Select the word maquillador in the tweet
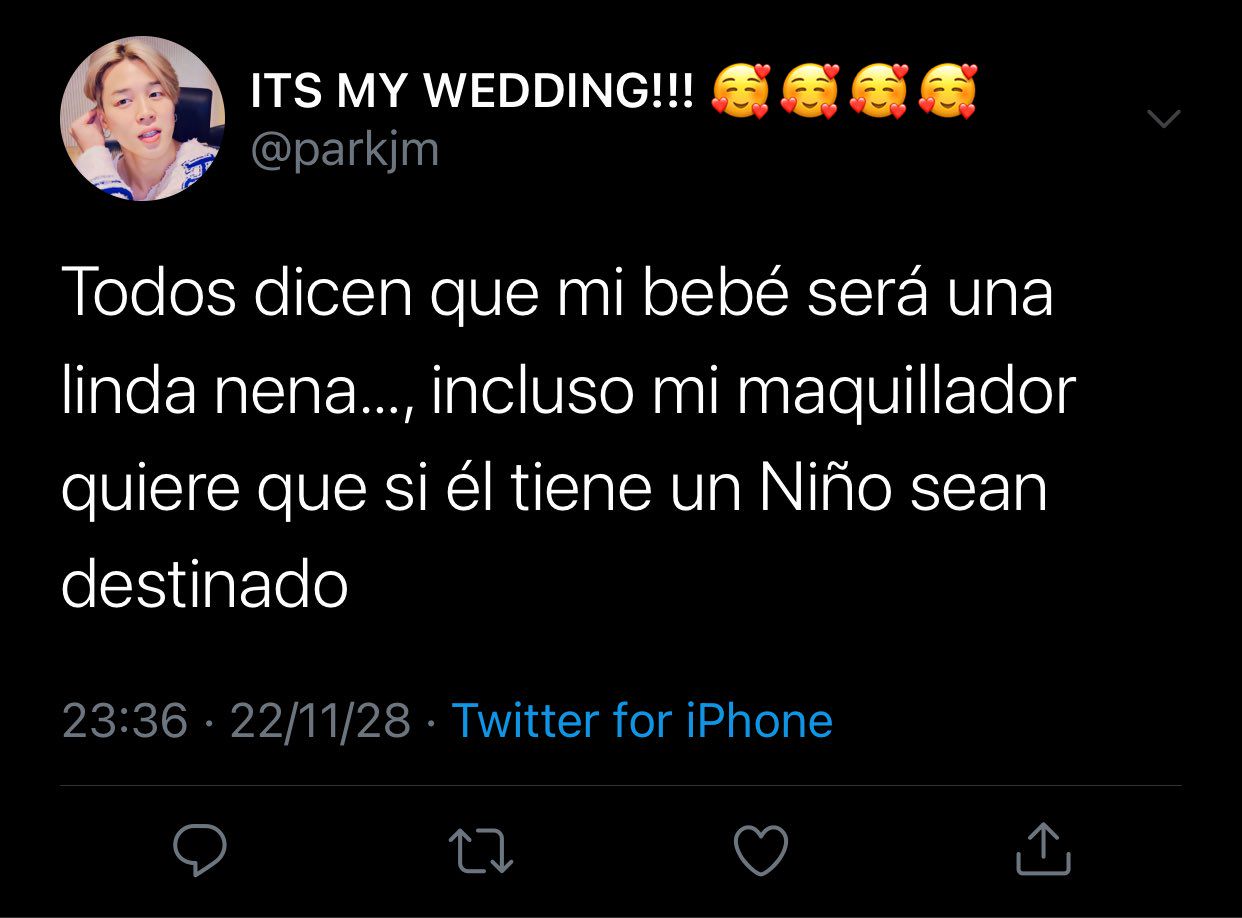The height and width of the screenshot is (918, 1242). (x=907, y=393)
